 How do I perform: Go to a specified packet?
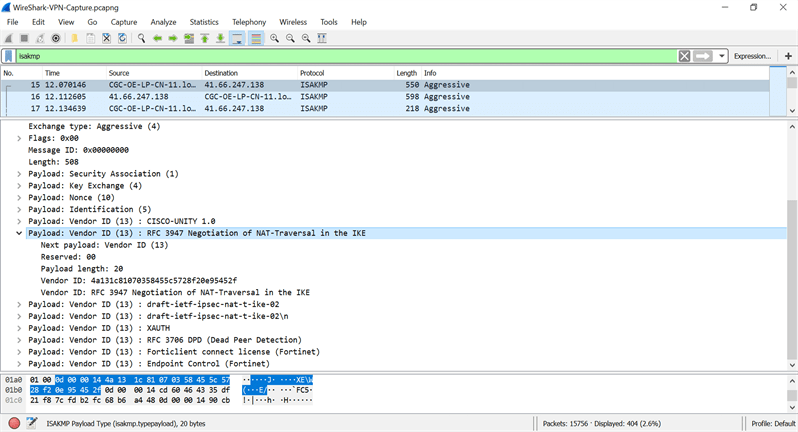coord(189,38)
